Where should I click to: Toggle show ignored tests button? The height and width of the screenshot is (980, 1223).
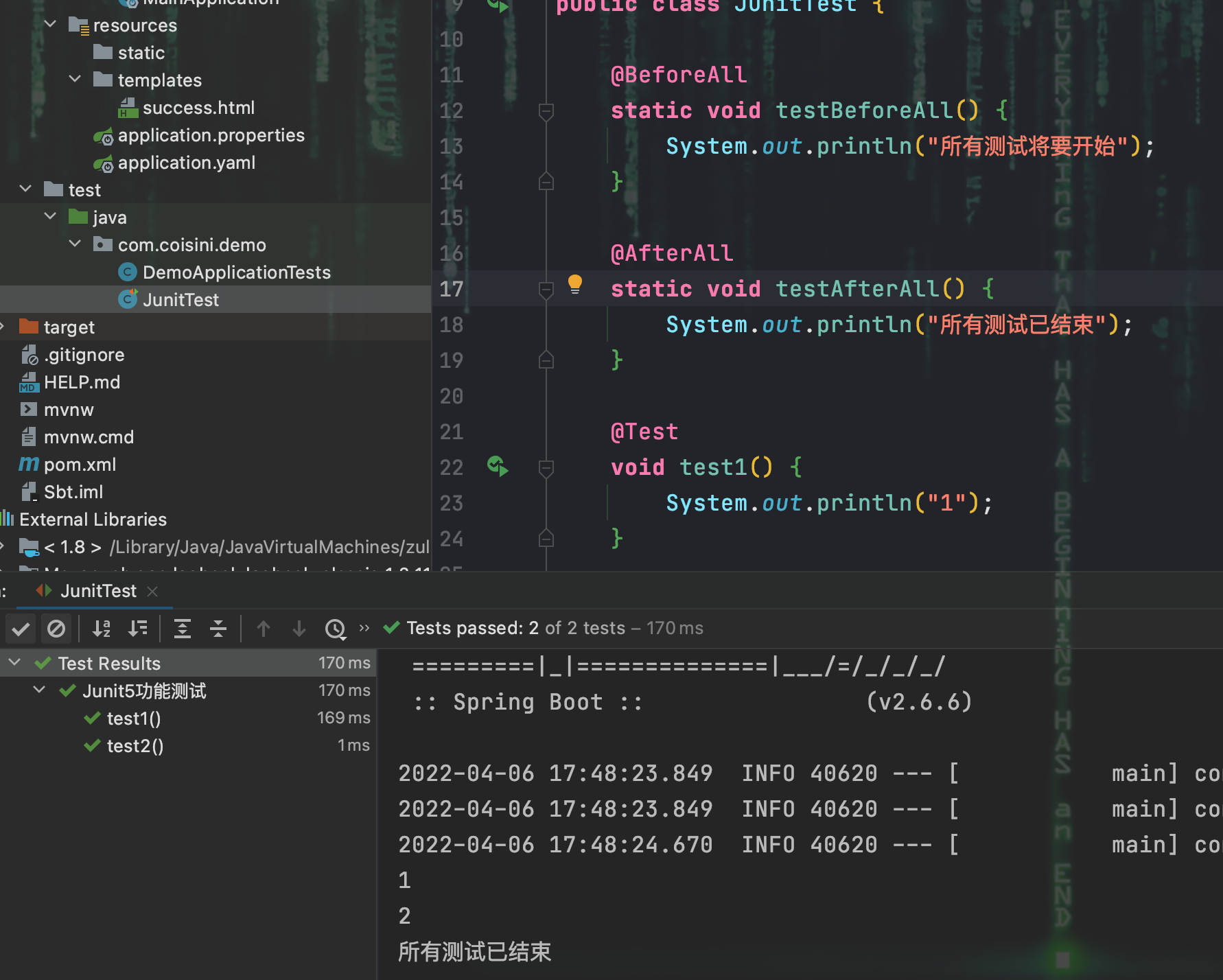[x=56, y=629]
